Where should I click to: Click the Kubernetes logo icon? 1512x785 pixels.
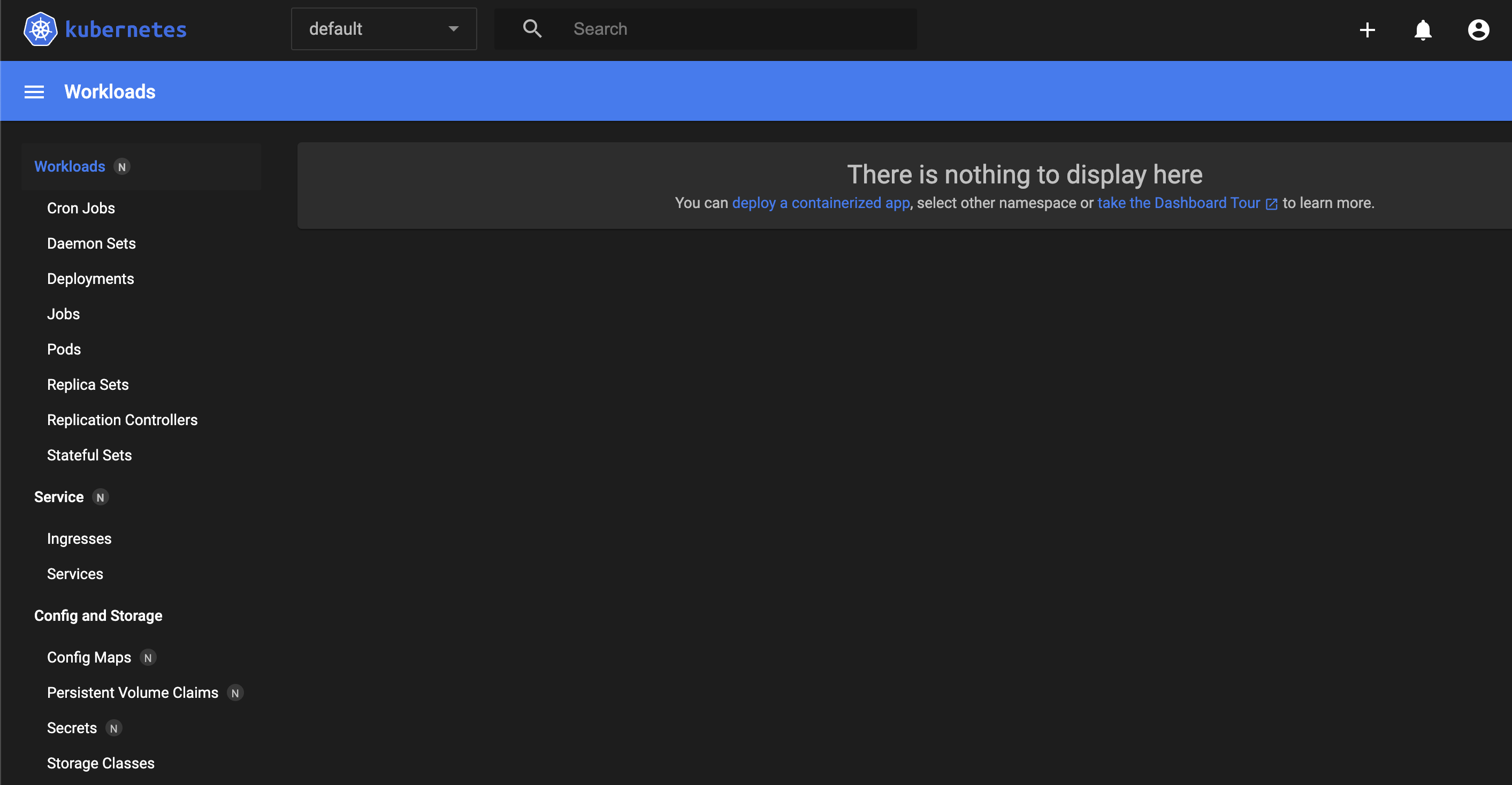tap(40, 29)
